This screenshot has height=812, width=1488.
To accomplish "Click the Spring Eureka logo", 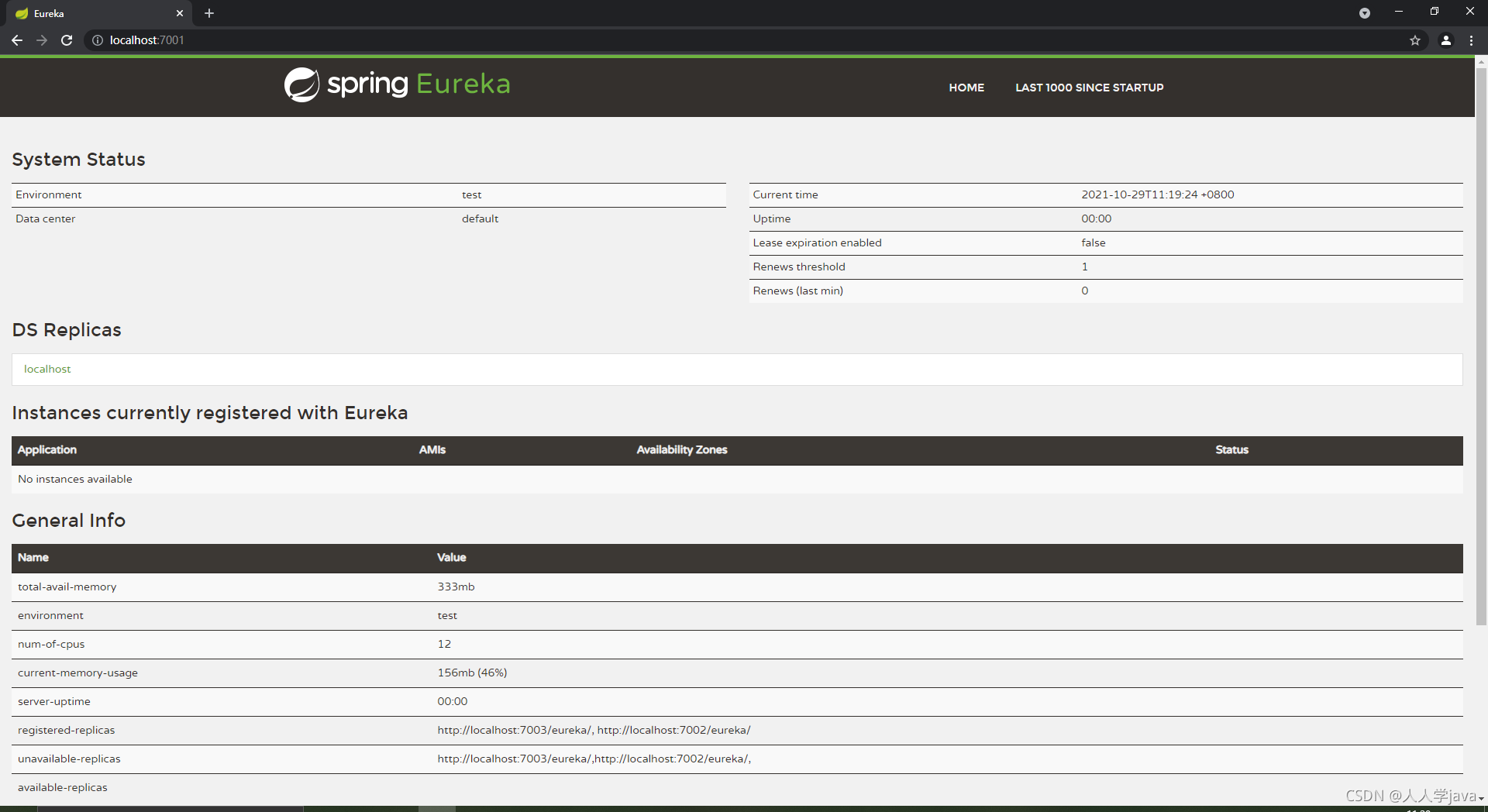I will coord(398,84).
